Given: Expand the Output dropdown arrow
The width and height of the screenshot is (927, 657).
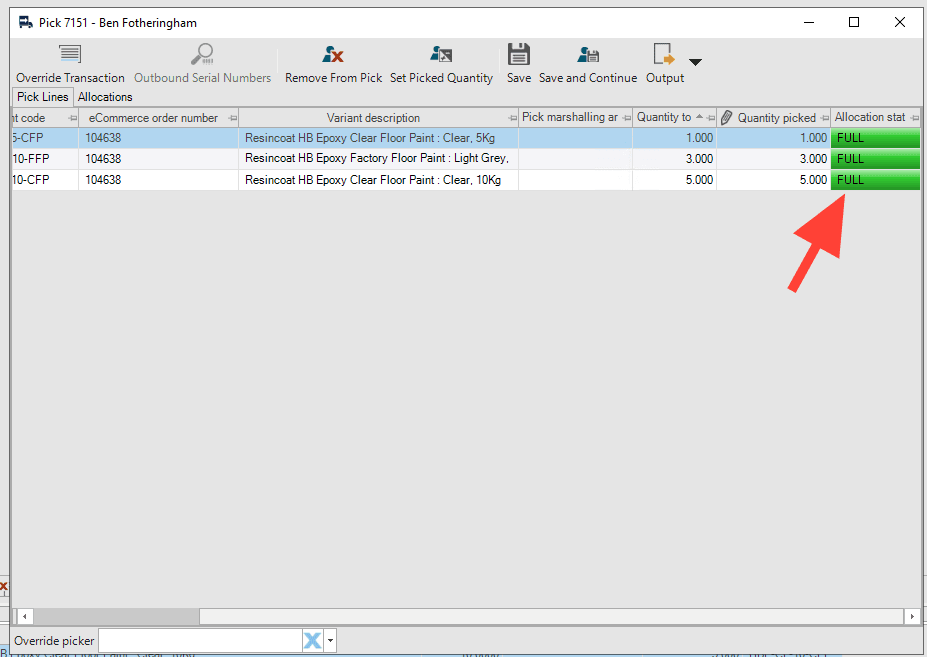Looking at the screenshot, I should click(695, 62).
